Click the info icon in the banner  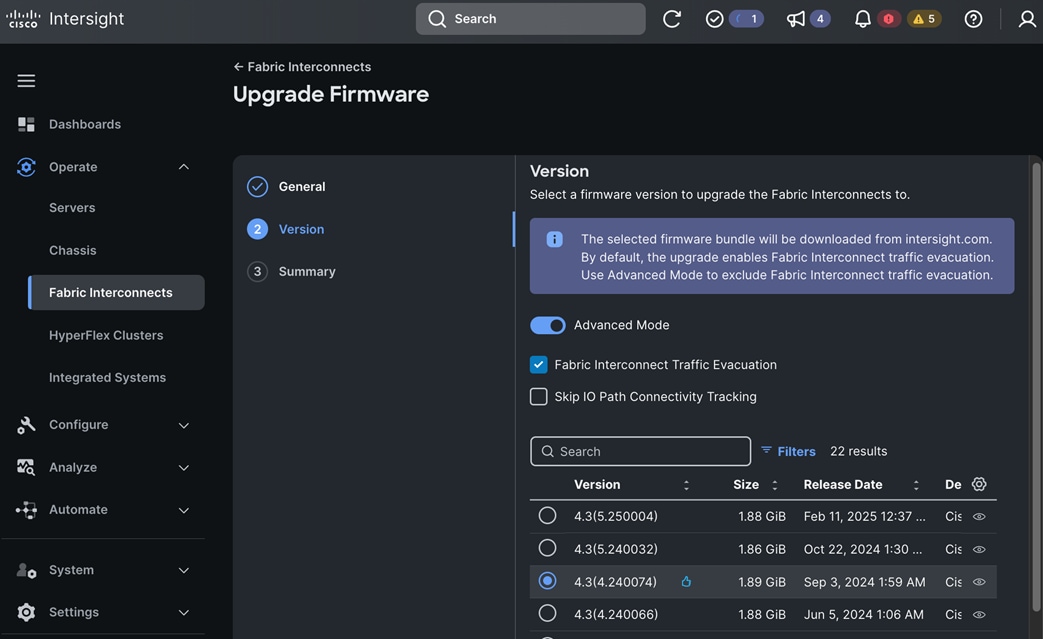point(554,239)
